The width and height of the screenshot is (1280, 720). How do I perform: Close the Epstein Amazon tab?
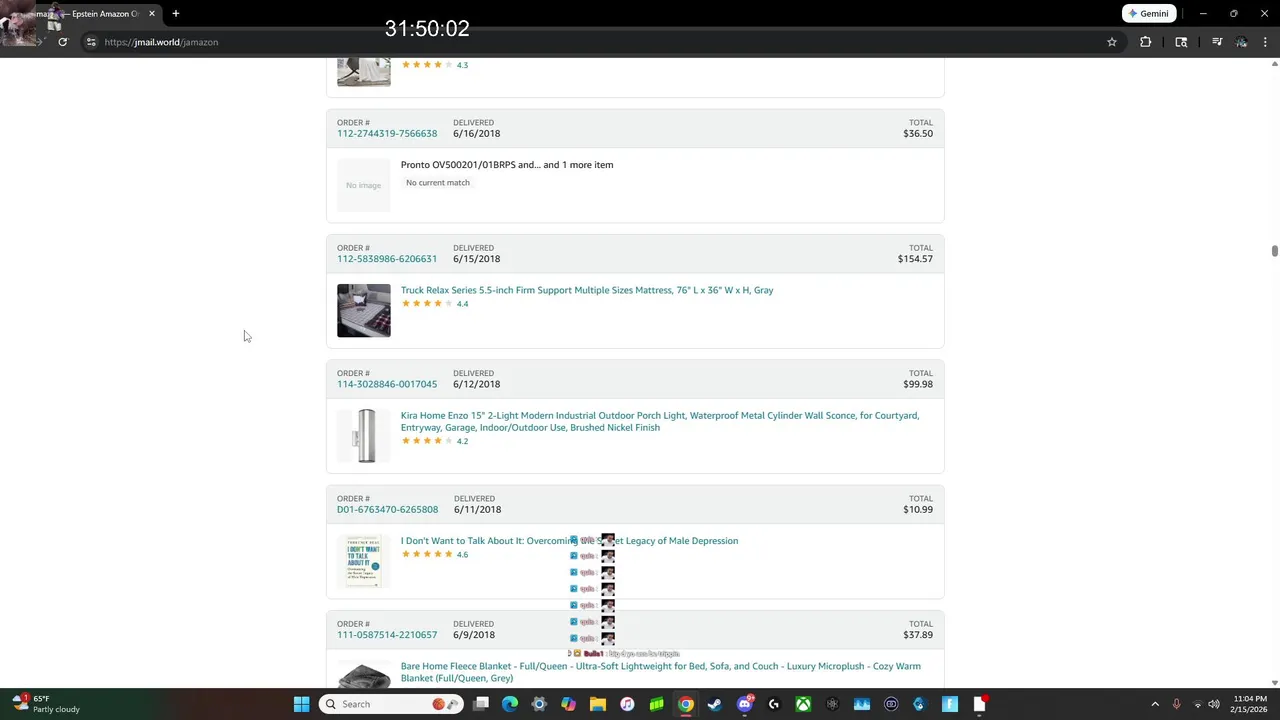coord(152,14)
